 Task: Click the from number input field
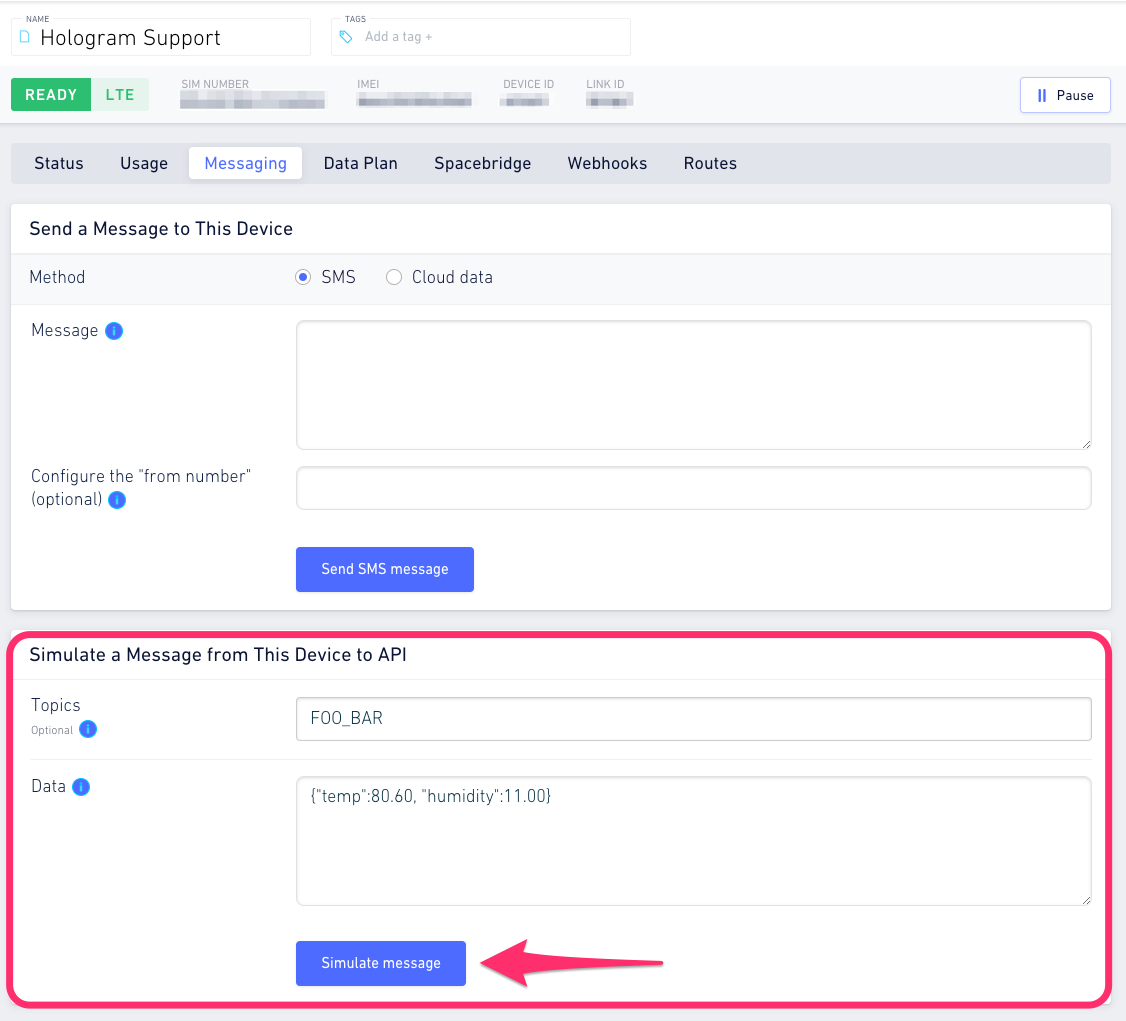(x=694, y=488)
